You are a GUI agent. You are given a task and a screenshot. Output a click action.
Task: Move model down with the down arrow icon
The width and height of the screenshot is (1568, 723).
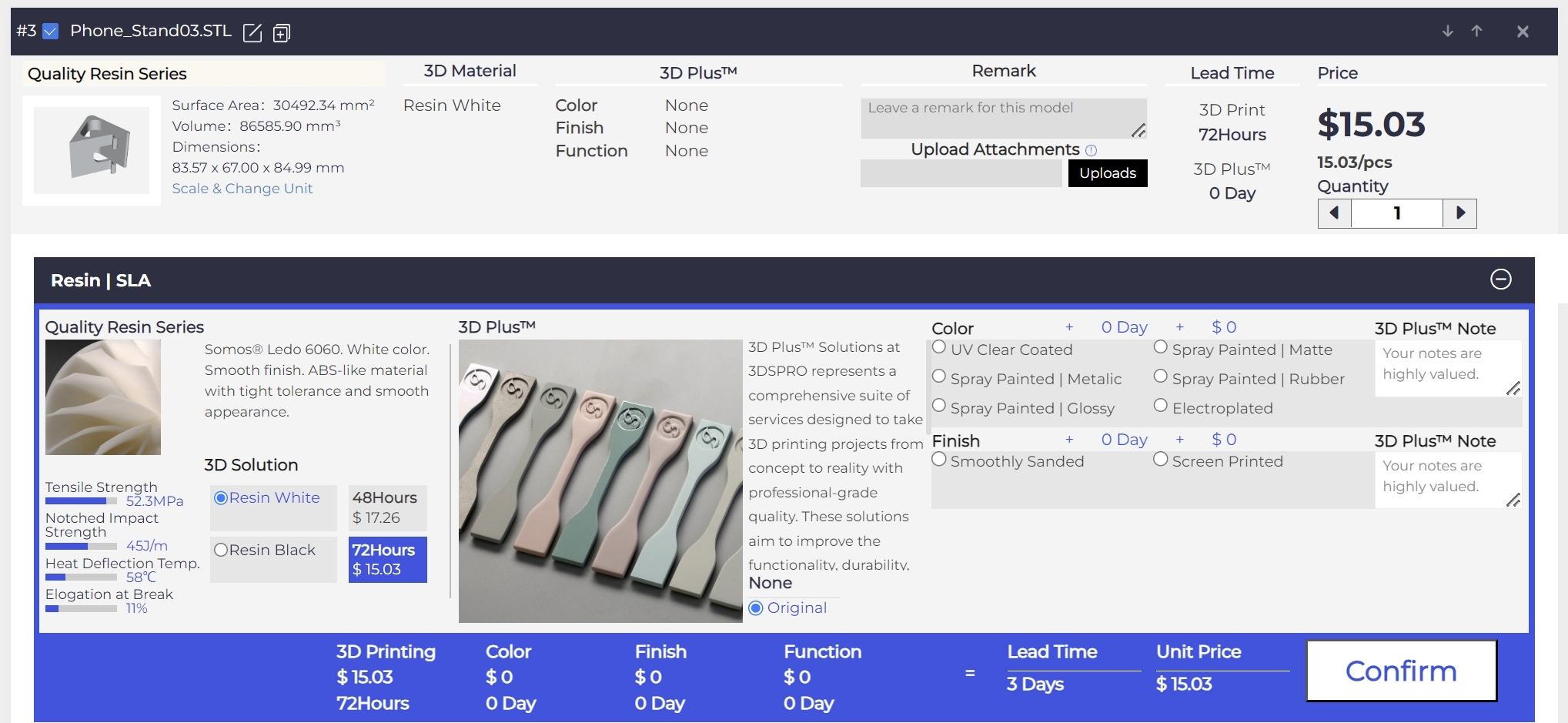pos(1447,32)
